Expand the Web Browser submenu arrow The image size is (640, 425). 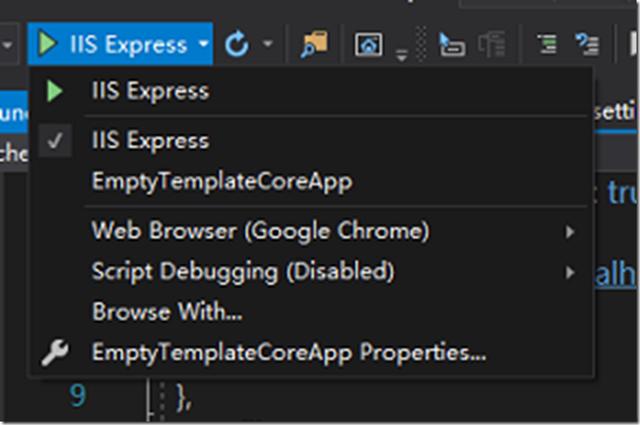(570, 232)
